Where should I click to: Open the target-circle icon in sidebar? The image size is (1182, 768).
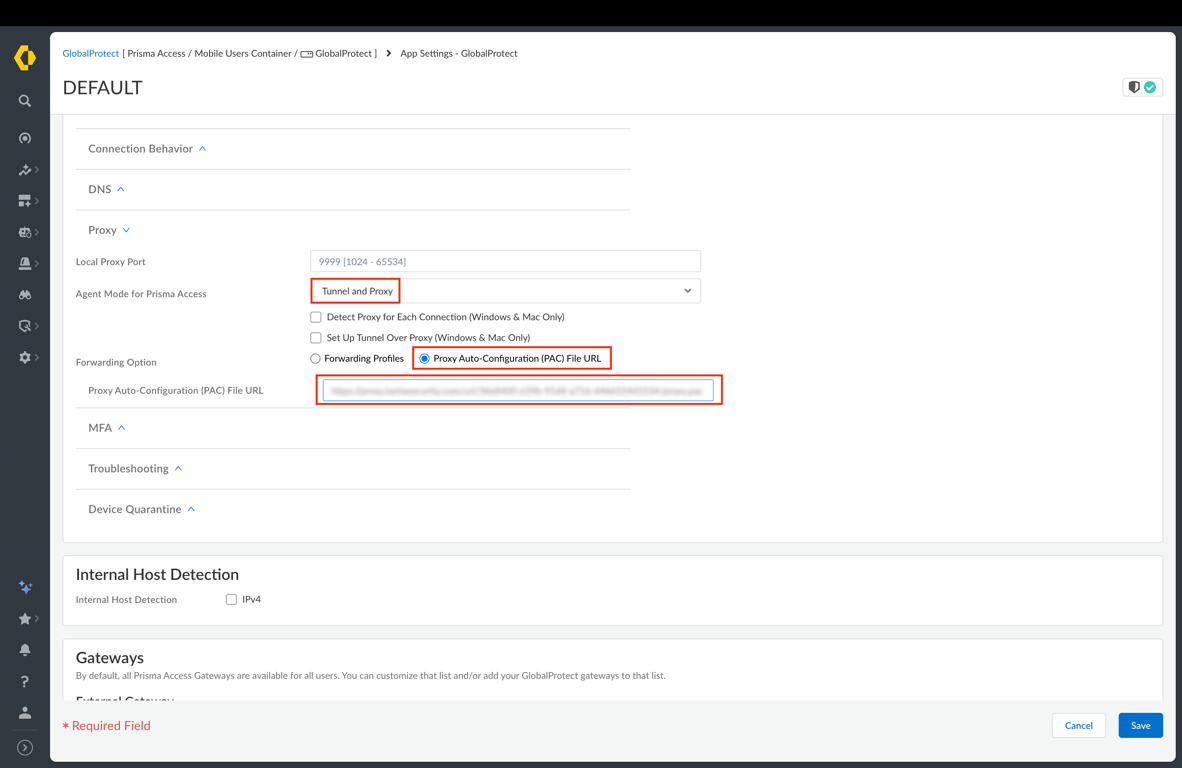pos(25,139)
